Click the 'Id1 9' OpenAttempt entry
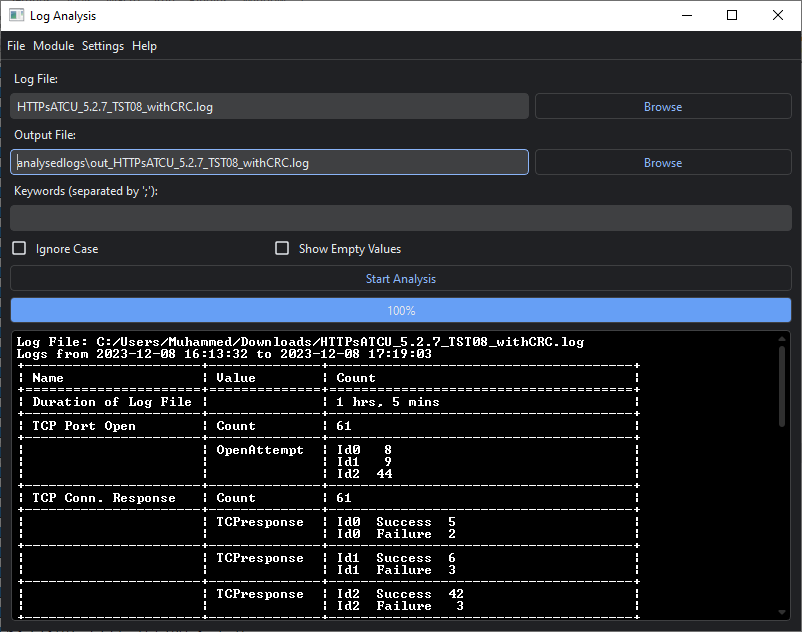The height and width of the screenshot is (632, 802). (364, 462)
